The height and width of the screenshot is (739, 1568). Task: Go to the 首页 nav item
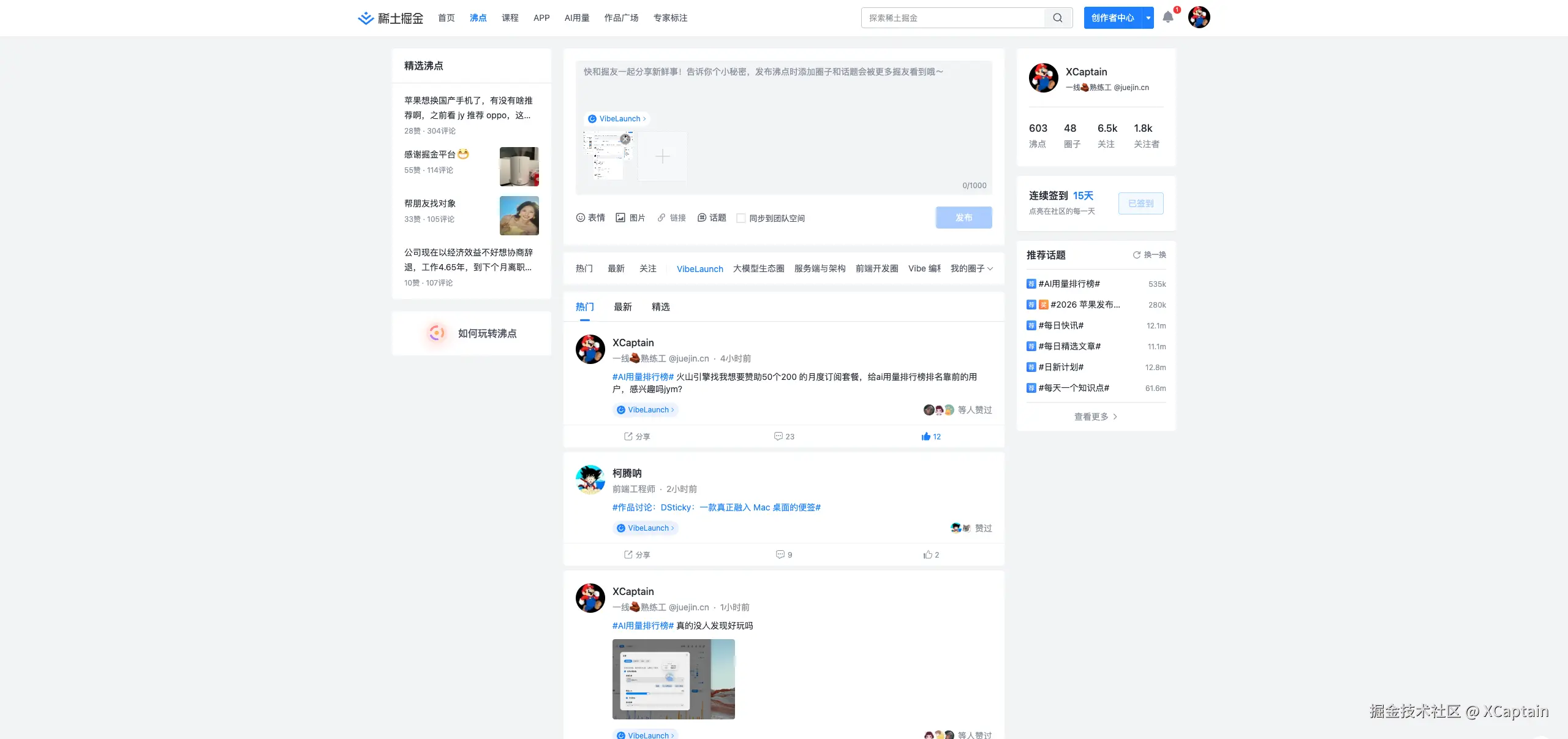pos(447,18)
